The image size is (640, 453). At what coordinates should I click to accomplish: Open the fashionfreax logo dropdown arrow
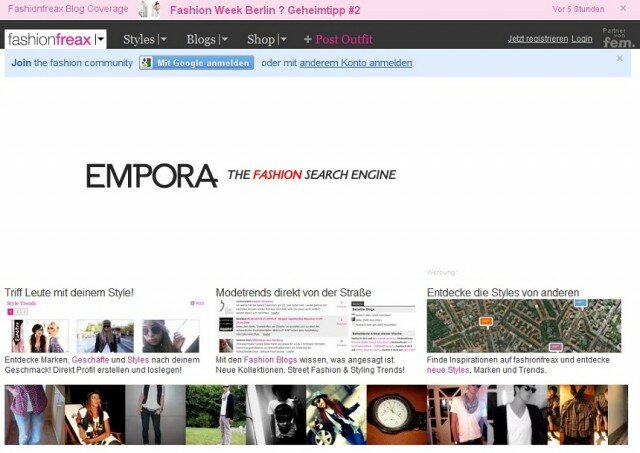[x=100, y=40]
